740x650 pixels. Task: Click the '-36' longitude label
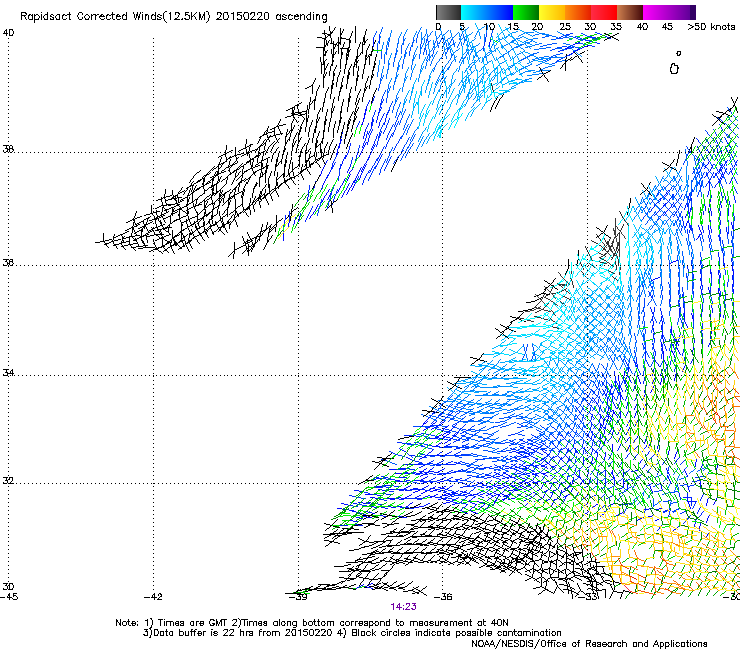[x=443, y=597]
